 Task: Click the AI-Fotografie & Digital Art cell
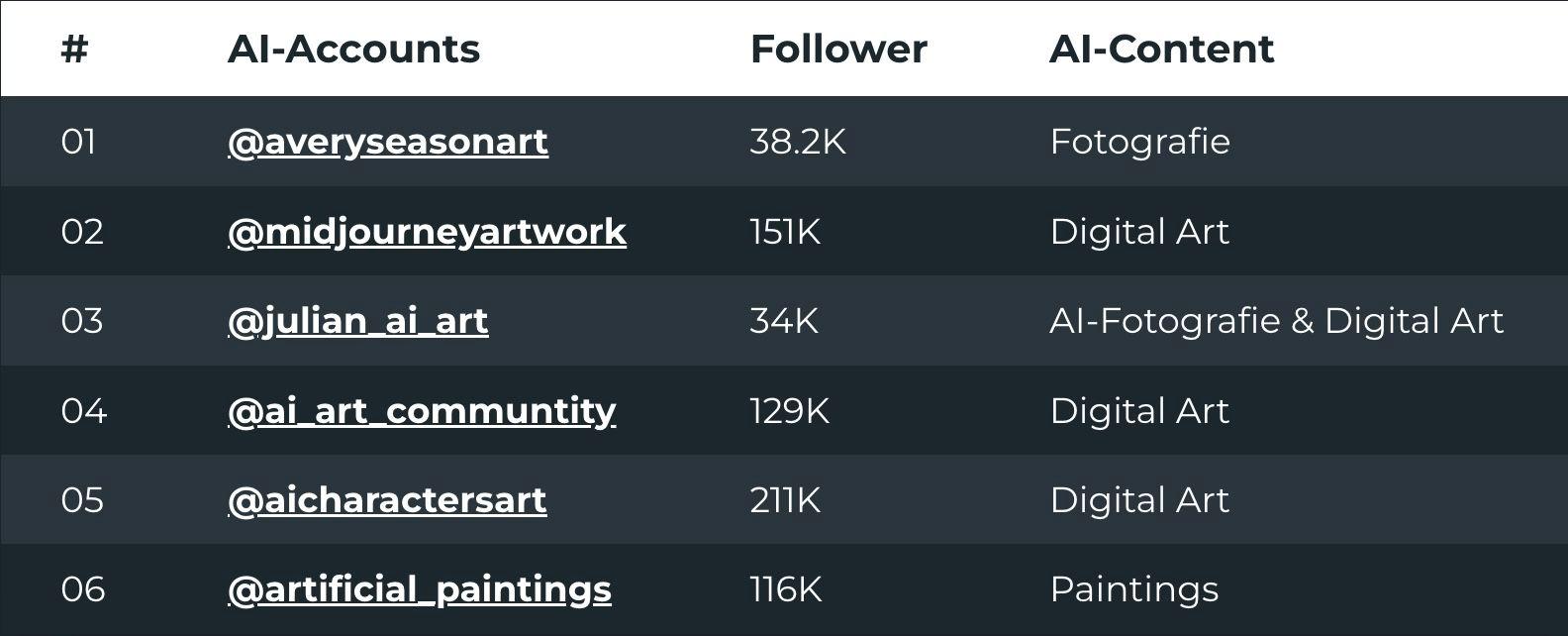tap(1276, 321)
